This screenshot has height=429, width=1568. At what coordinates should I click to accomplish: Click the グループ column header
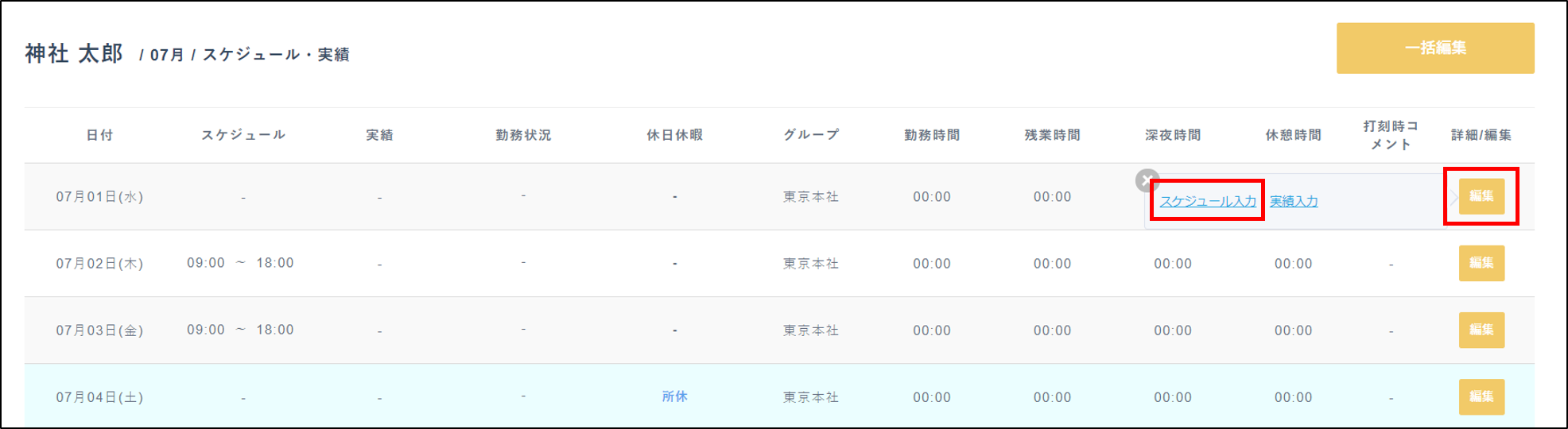coord(811,135)
